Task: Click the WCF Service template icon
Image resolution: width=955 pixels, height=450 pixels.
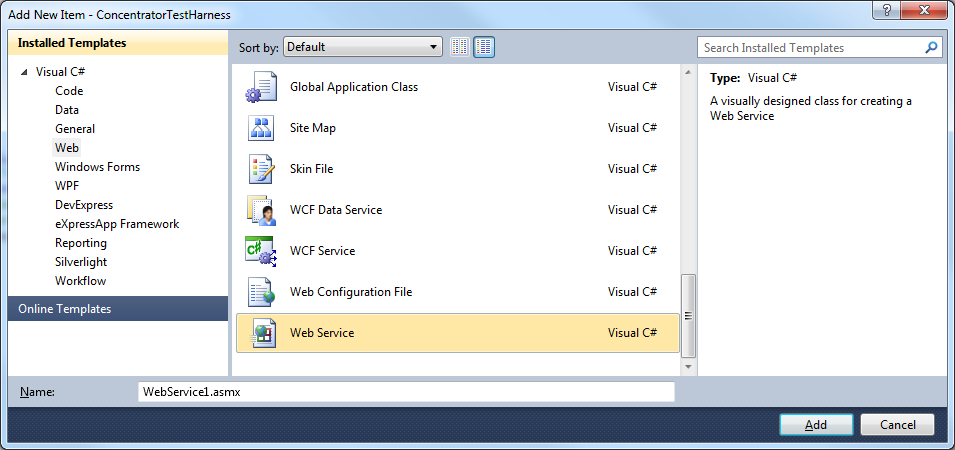Action: coord(260,251)
